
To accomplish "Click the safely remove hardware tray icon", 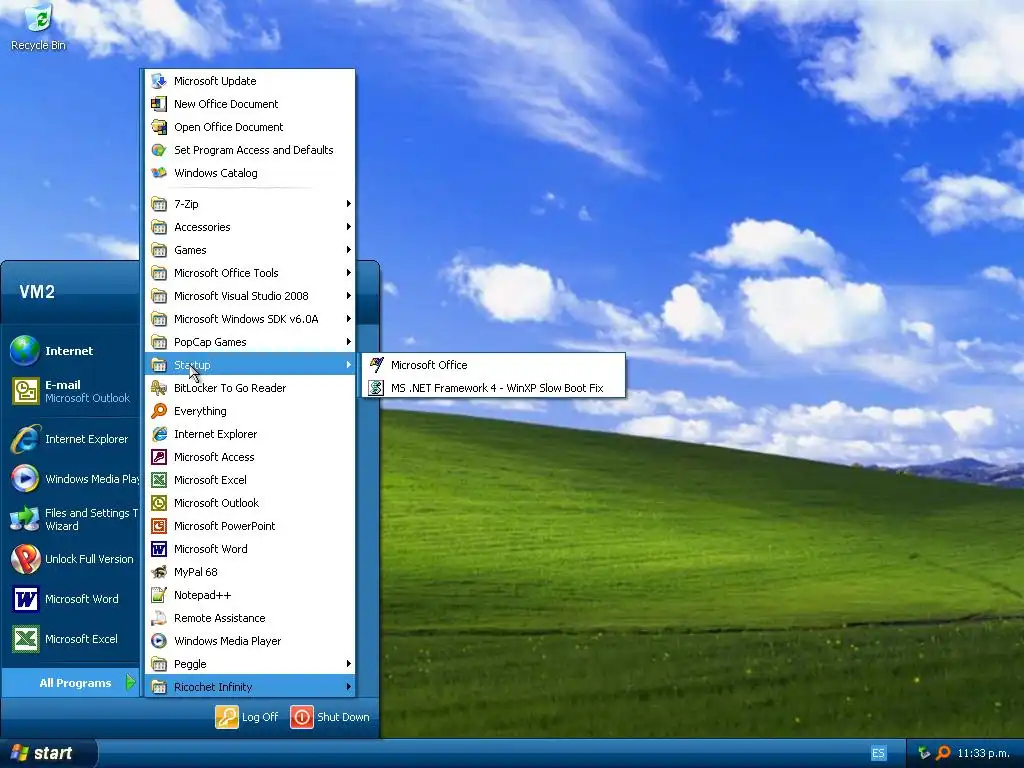I will tap(923, 753).
